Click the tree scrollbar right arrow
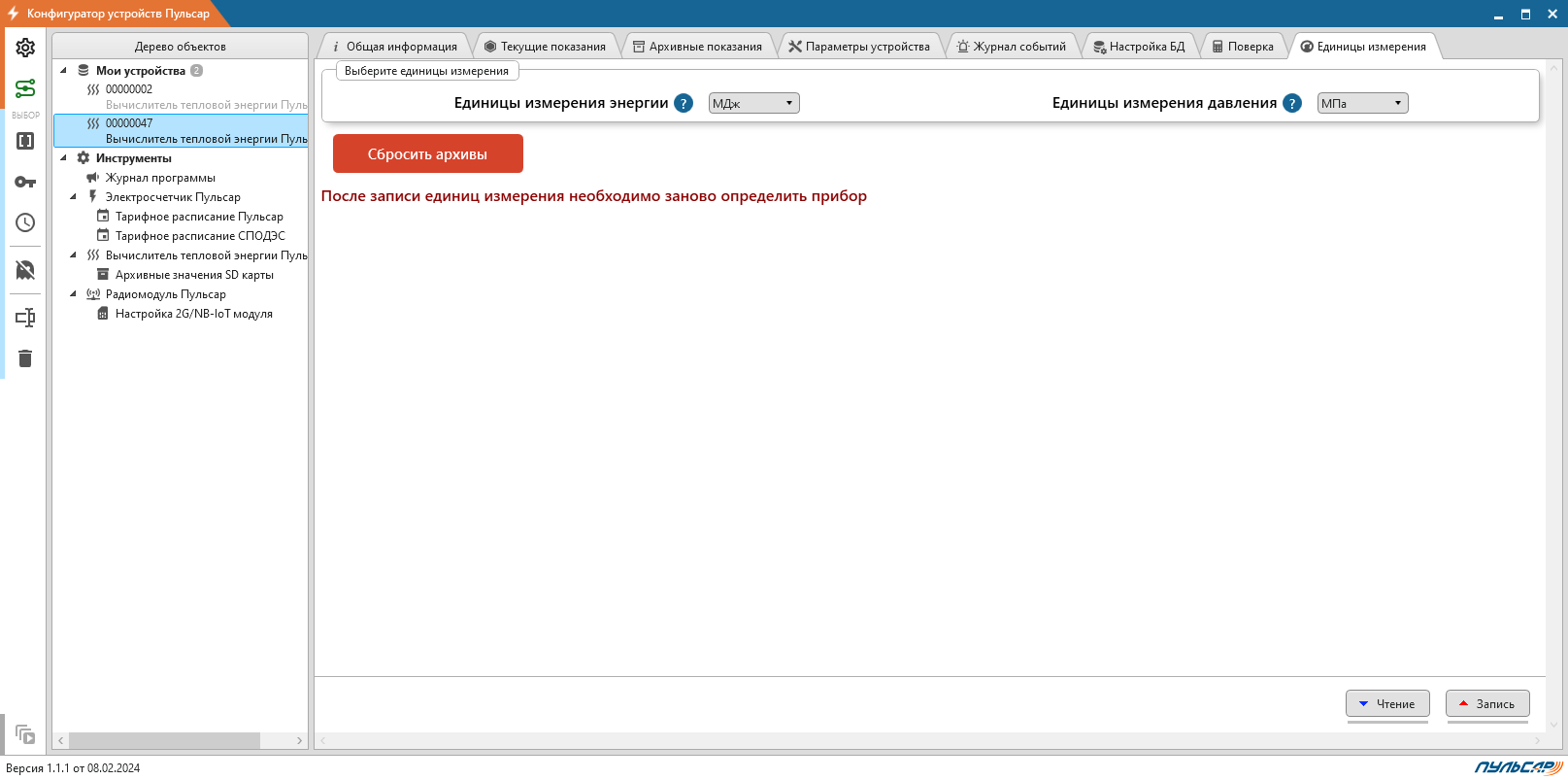1568x780 pixels. (299, 740)
